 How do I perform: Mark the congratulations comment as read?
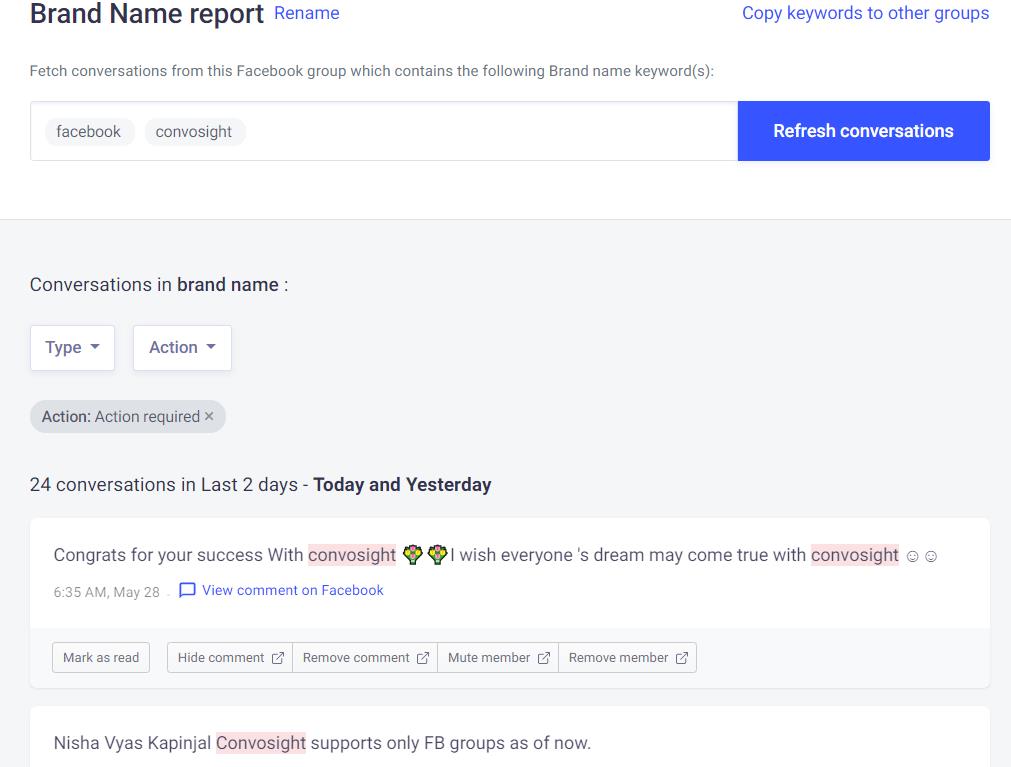click(x=100, y=657)
